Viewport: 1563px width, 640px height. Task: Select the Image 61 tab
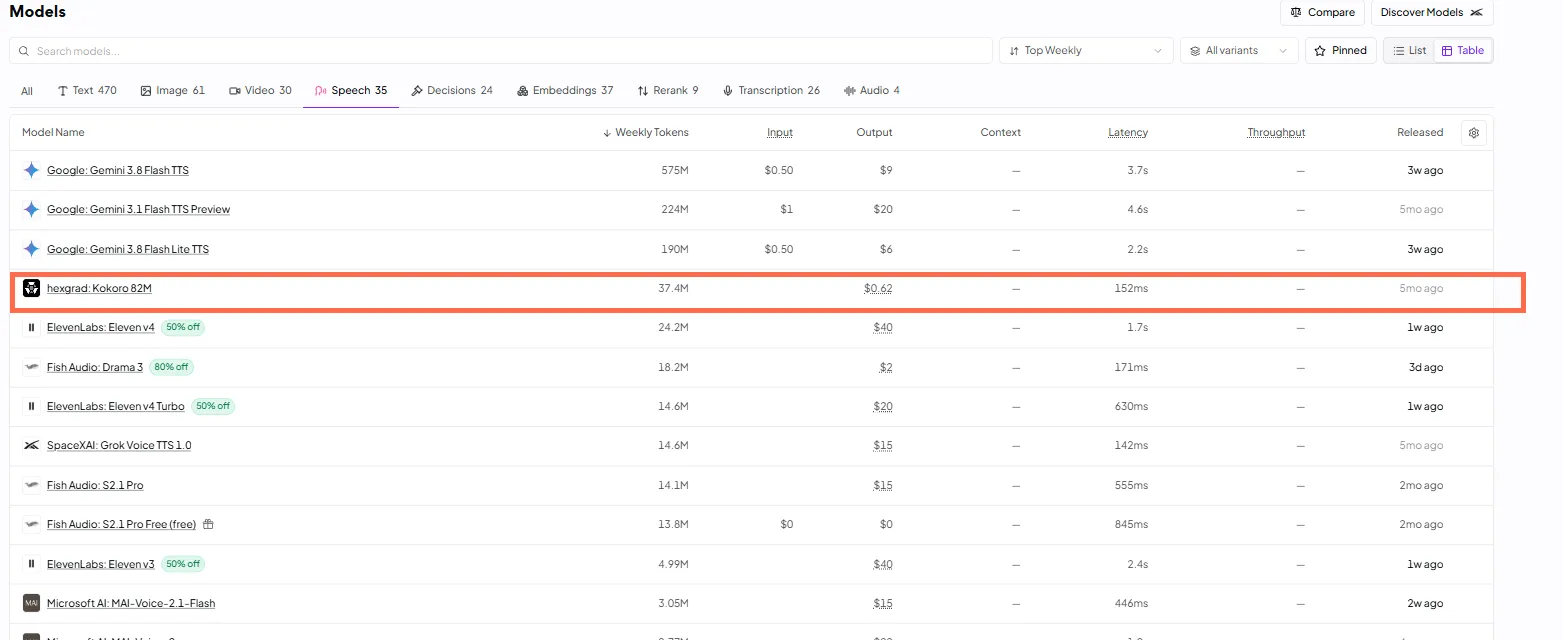tap(173, 90)
